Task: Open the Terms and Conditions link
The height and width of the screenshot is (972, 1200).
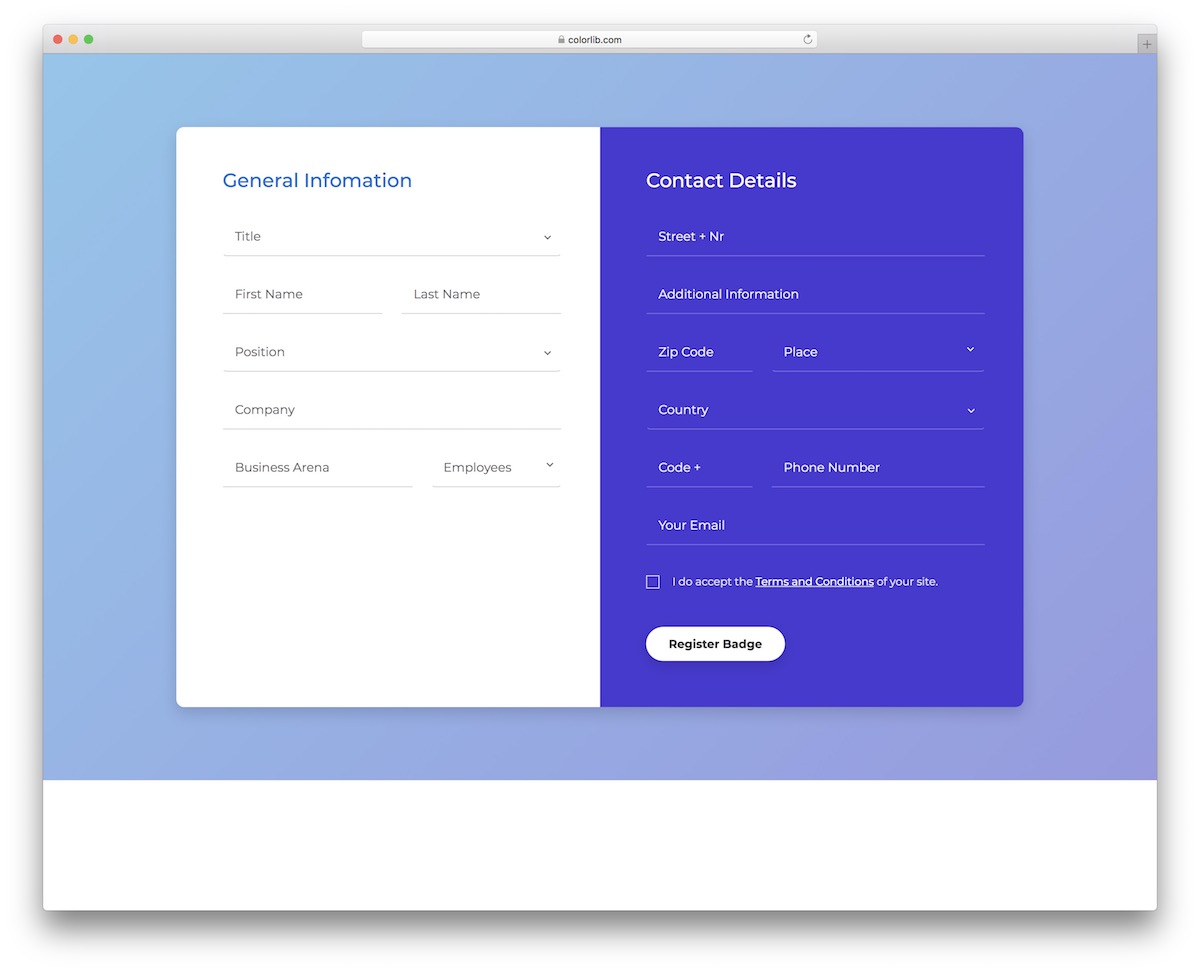Action: click(814, 581)
